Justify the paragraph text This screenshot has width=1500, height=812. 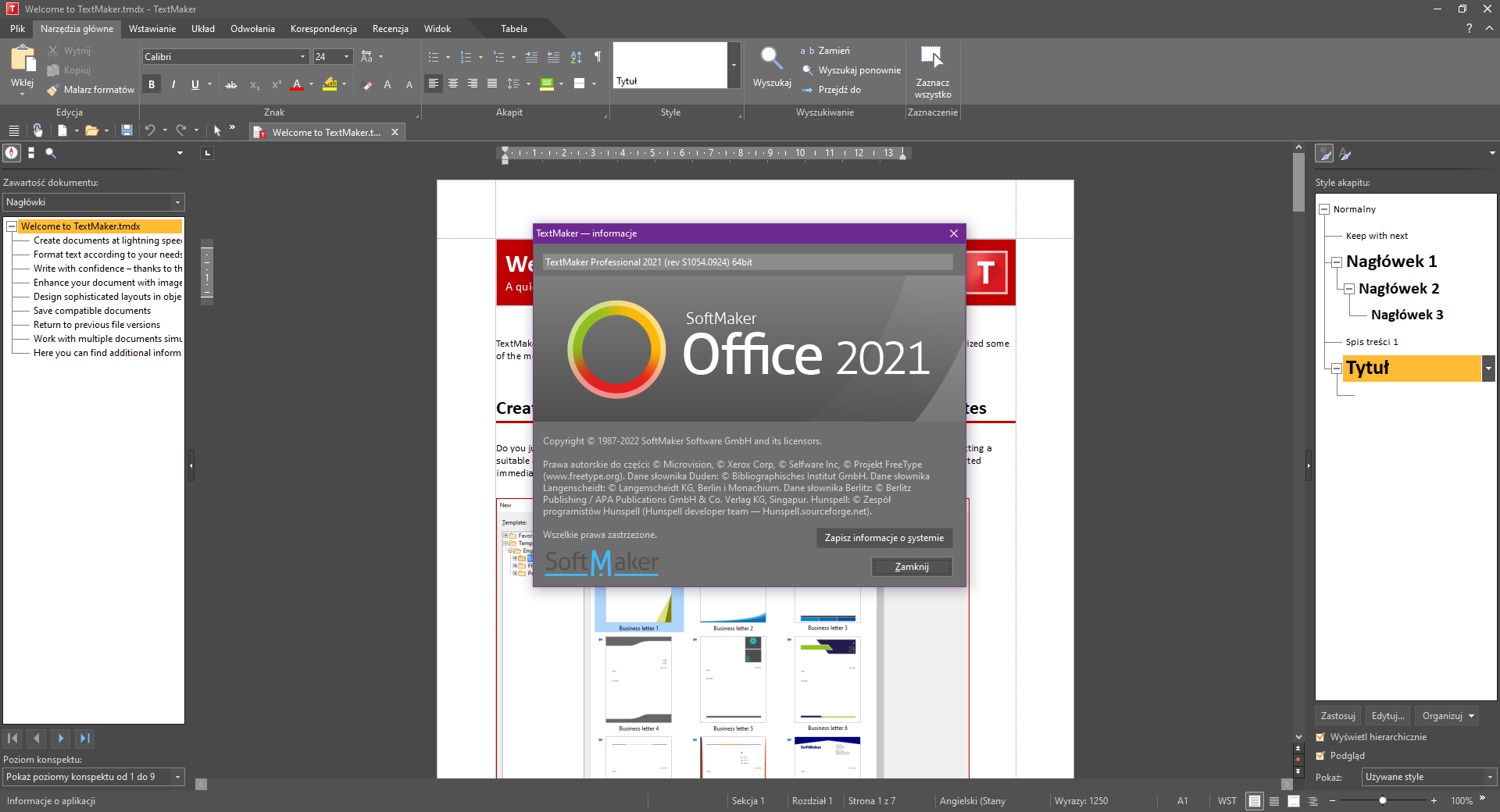coord(492,84)
